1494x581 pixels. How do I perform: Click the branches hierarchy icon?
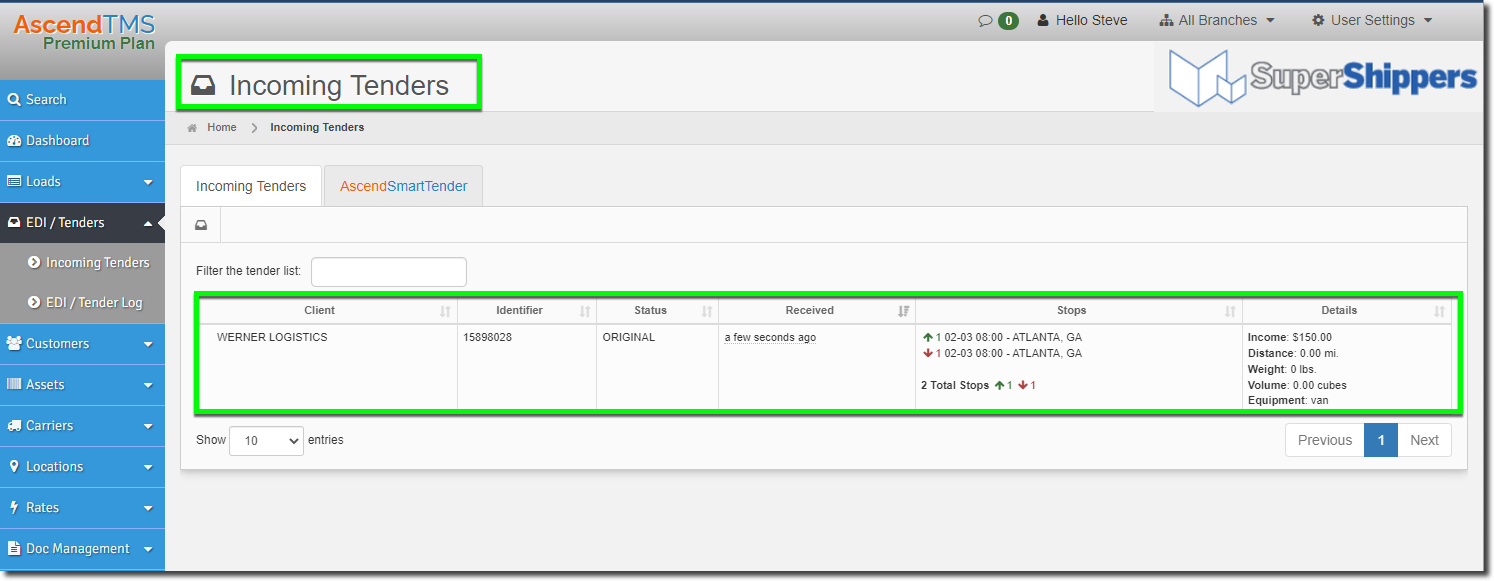[1166, 20]
